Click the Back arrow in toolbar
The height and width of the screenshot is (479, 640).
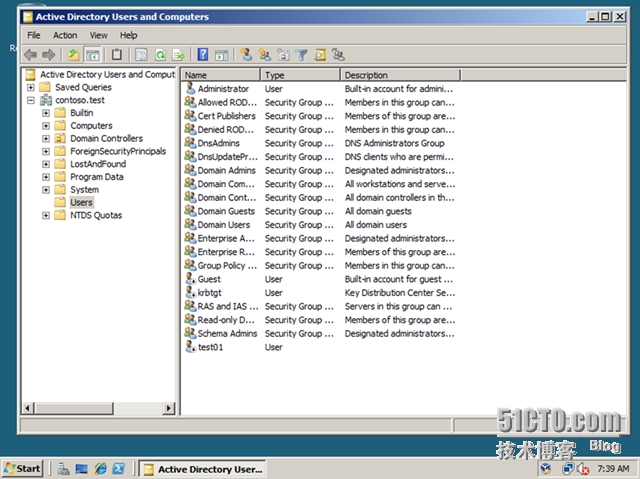coord(31,55)
